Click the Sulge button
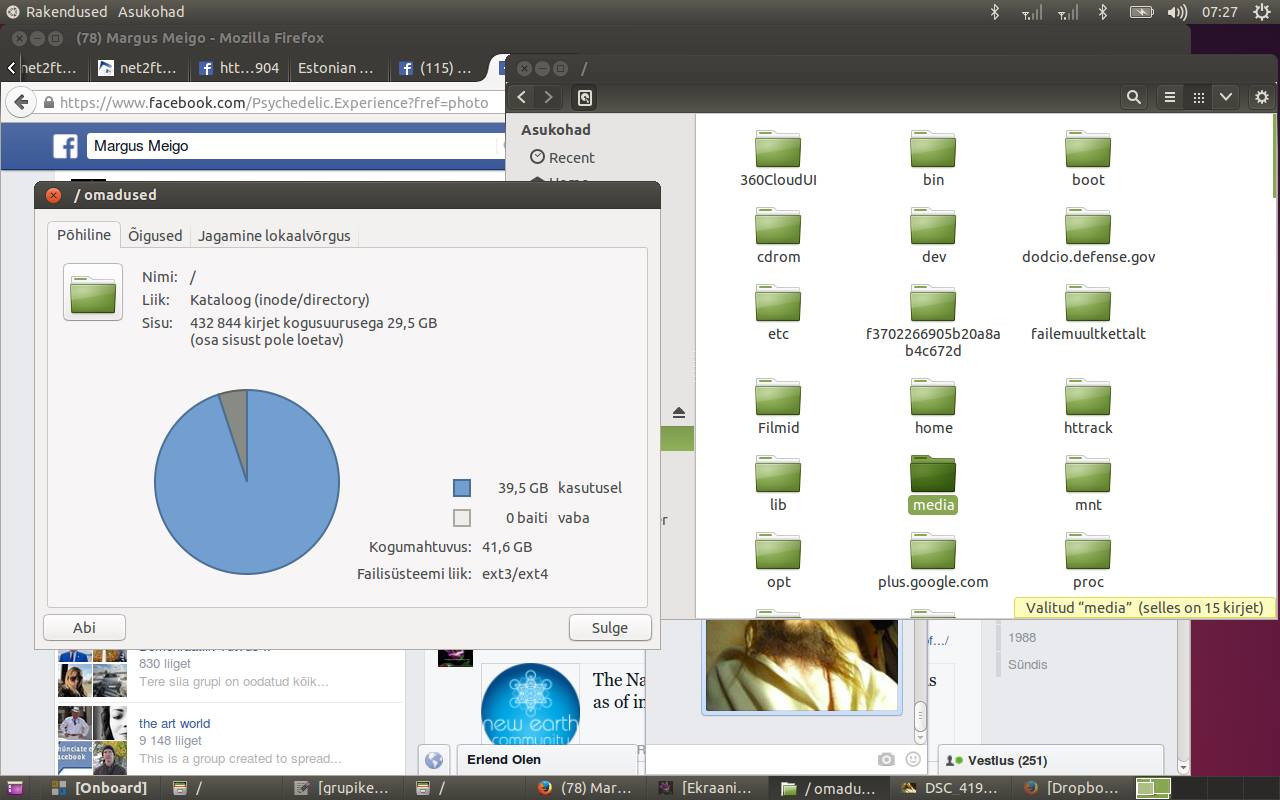 pyautogui.click(x=610, y=627)
